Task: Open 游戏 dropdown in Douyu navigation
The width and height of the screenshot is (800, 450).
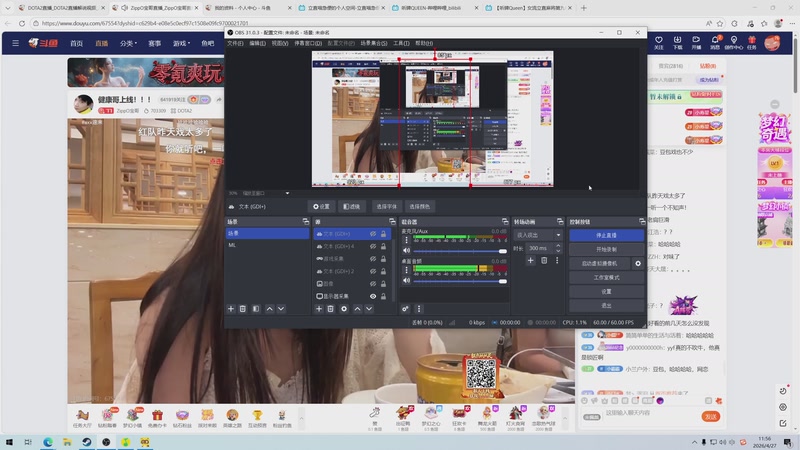Action: 181,43
